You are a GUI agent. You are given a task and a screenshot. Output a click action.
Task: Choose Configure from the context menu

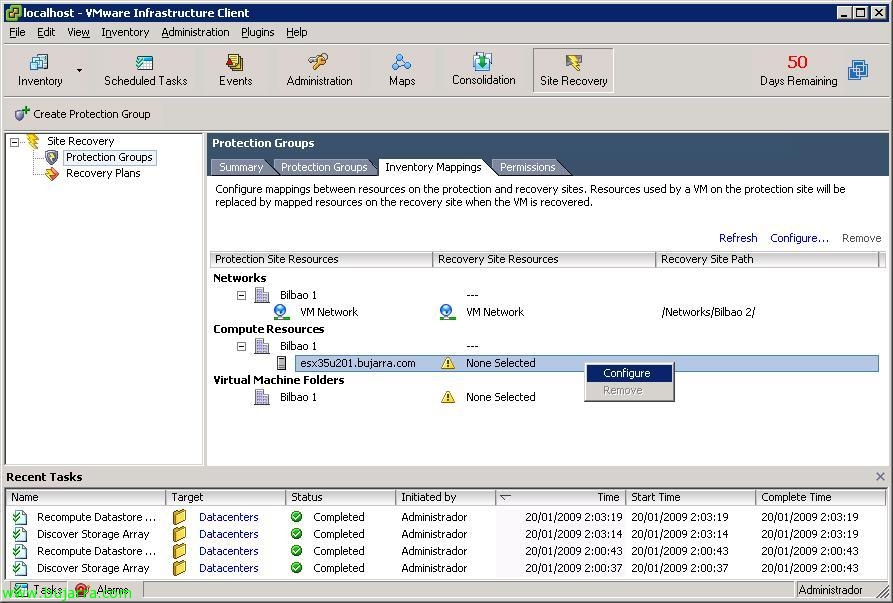click(x=629, y=373)
